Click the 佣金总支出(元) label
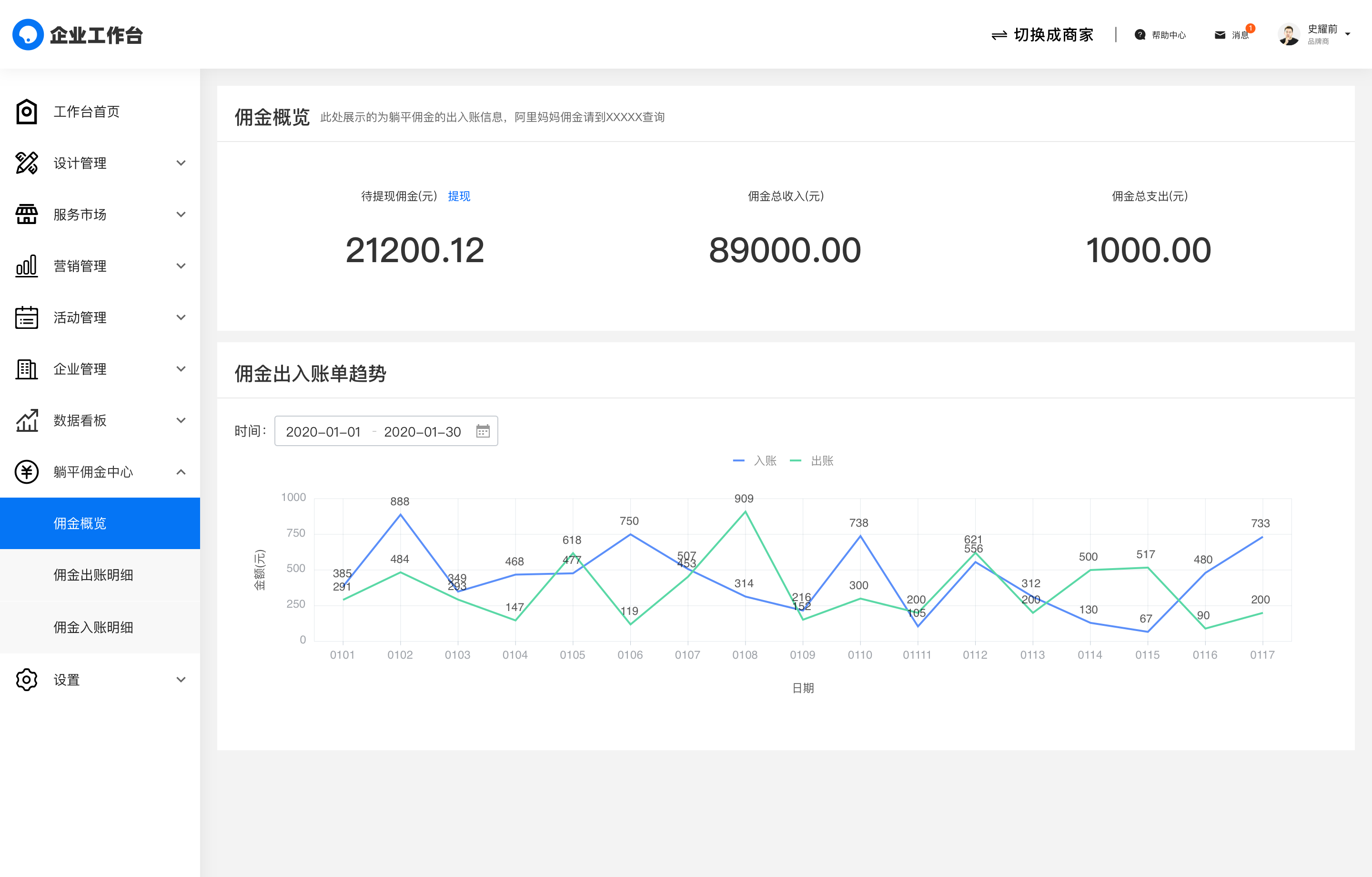This screenshot has height=877, width=1372. pyautogui.click(x=1150, y=196)
